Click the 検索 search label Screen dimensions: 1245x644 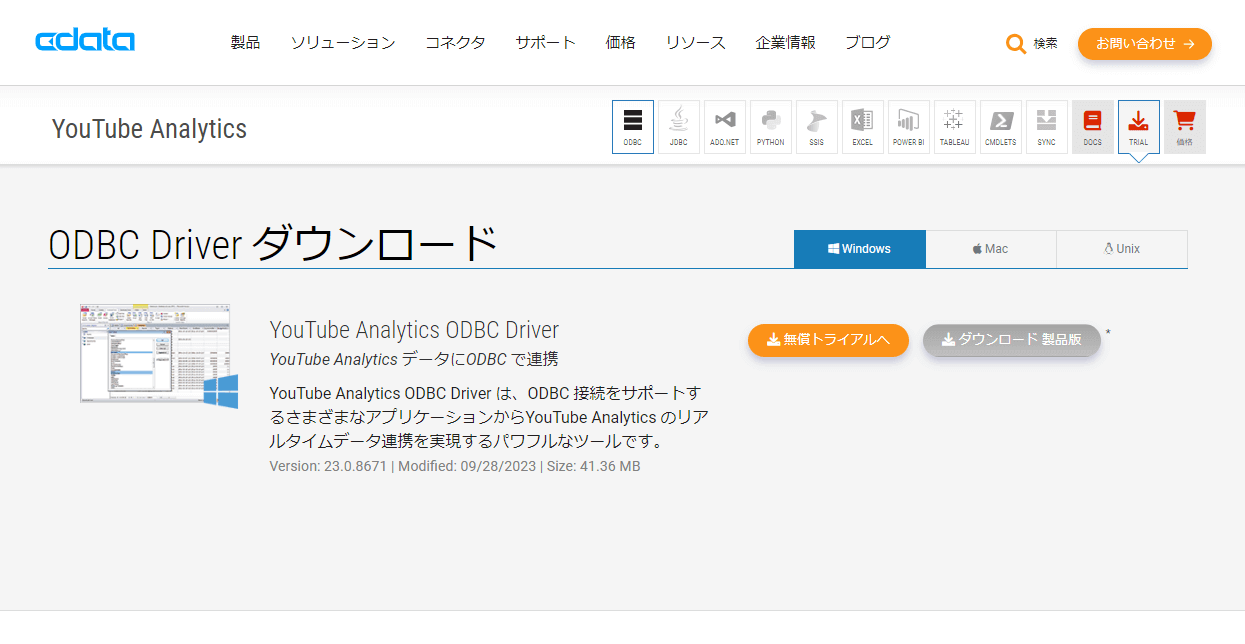pyautogui.click(x=1046, y=44)
